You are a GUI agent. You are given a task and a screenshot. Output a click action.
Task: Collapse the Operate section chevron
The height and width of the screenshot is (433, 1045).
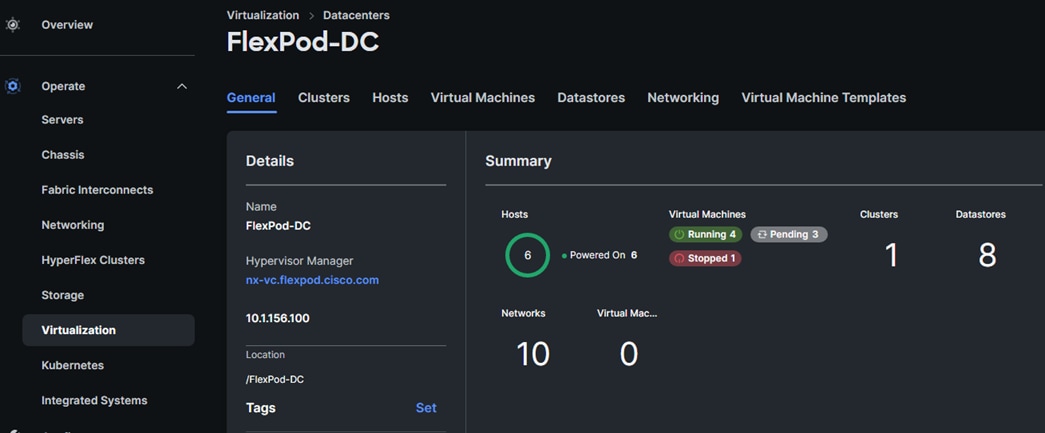pos(181,87)
